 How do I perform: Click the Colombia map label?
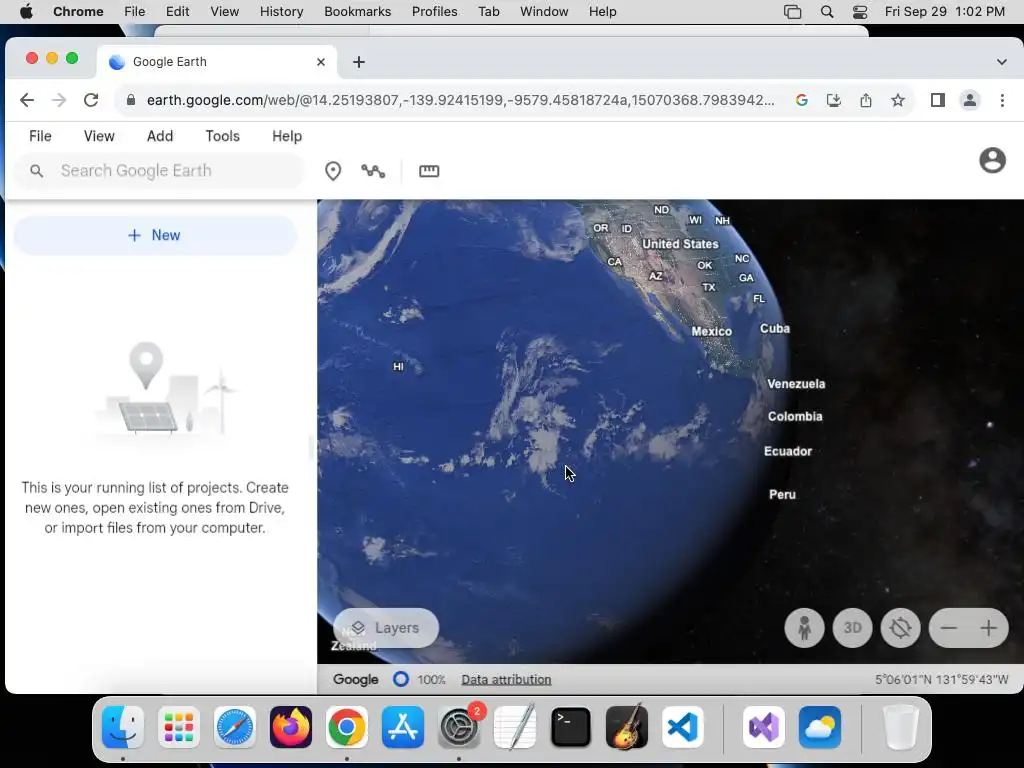(795, 416)
